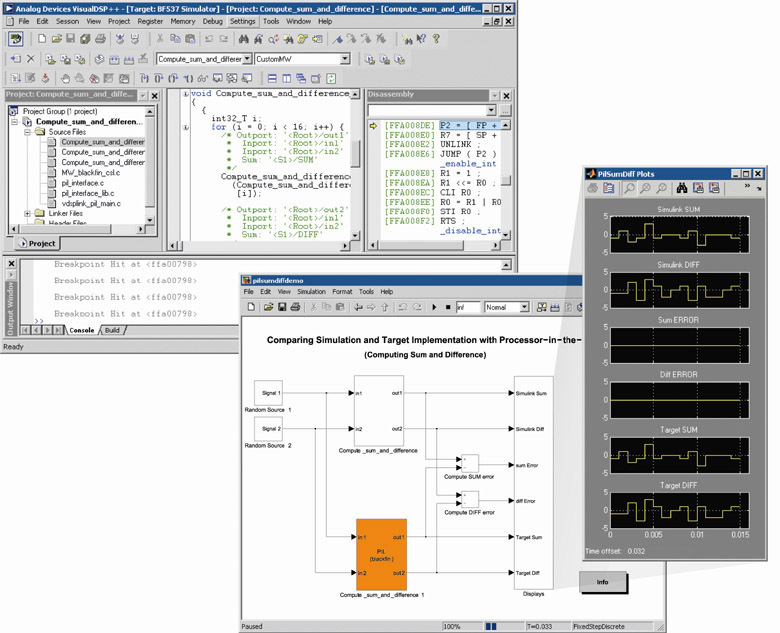The height and width of the screenshot is (633, 780).
Task: Click disassembly line FFA008E2 UNLINK
Action: pos(433,144)
